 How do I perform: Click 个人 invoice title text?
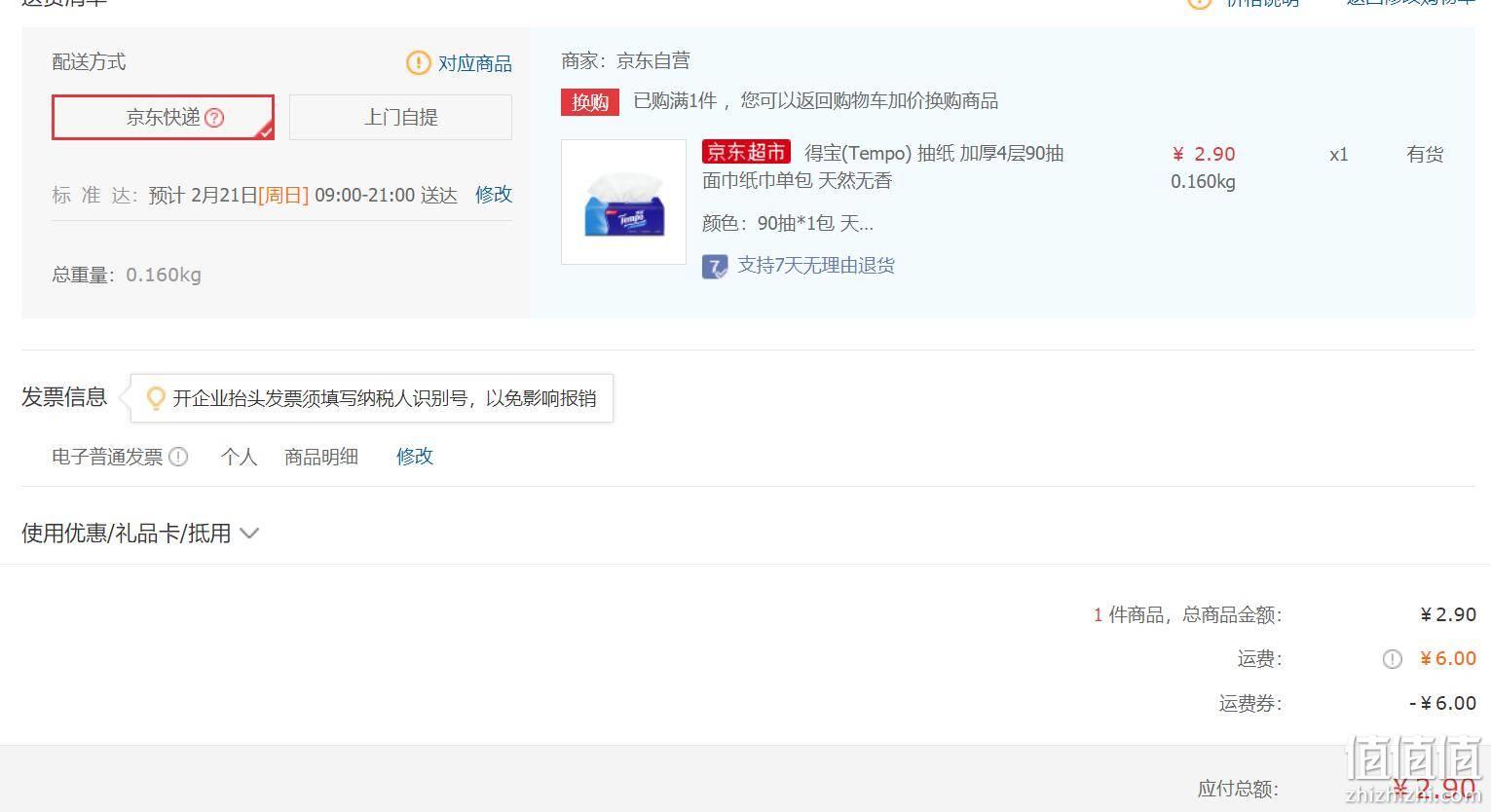click(x=239, y=456)
